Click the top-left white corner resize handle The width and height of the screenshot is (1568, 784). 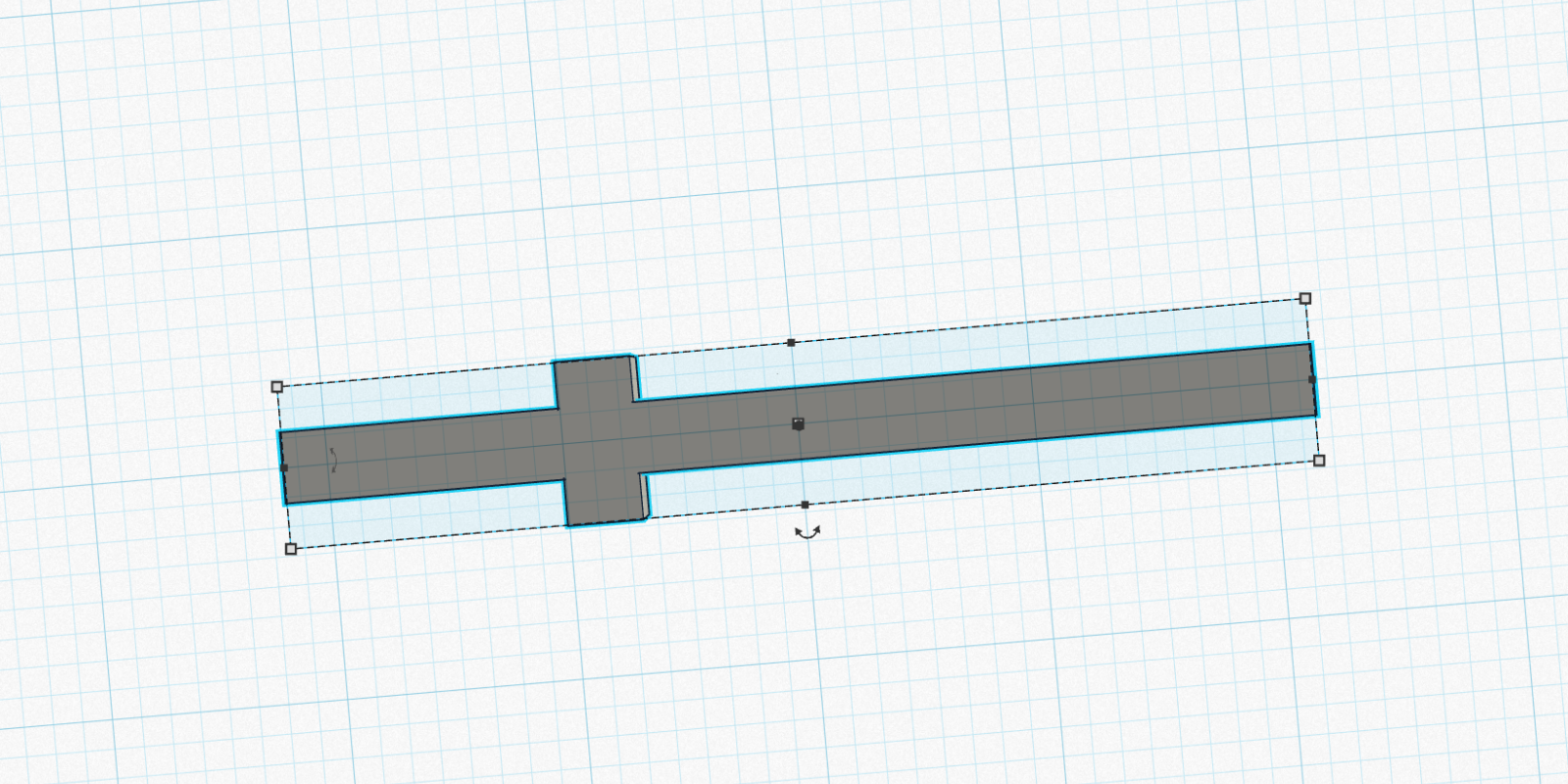(x=276, y=387)
